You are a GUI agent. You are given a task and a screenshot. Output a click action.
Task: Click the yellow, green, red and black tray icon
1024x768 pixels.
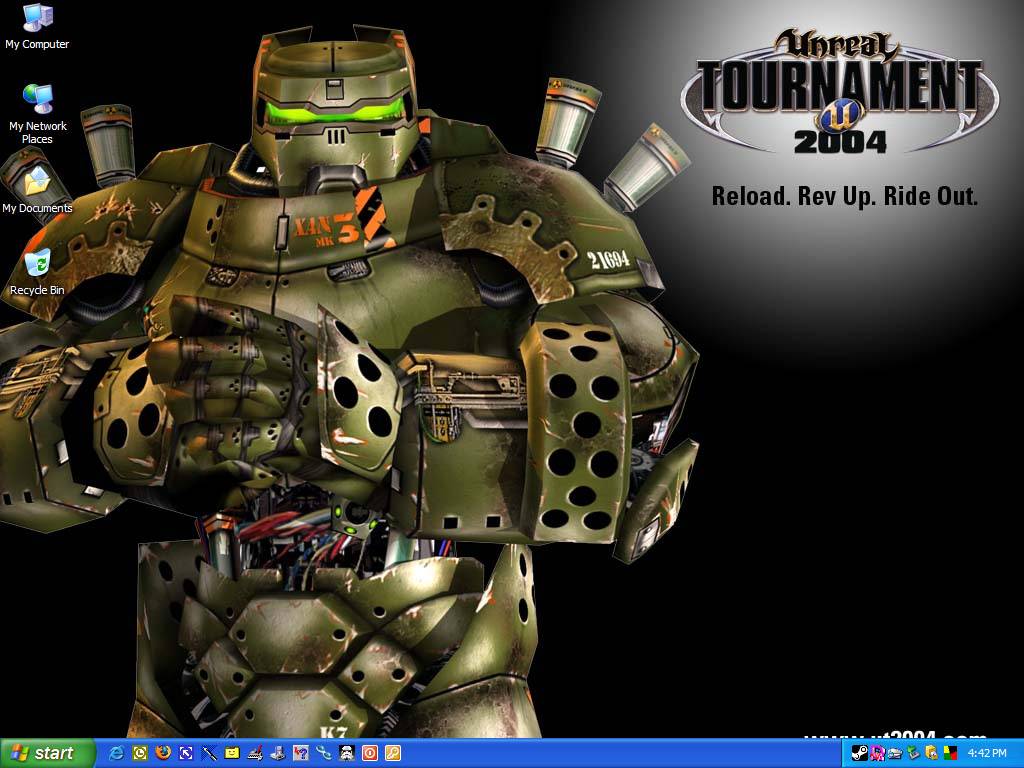tap(950, 753)
